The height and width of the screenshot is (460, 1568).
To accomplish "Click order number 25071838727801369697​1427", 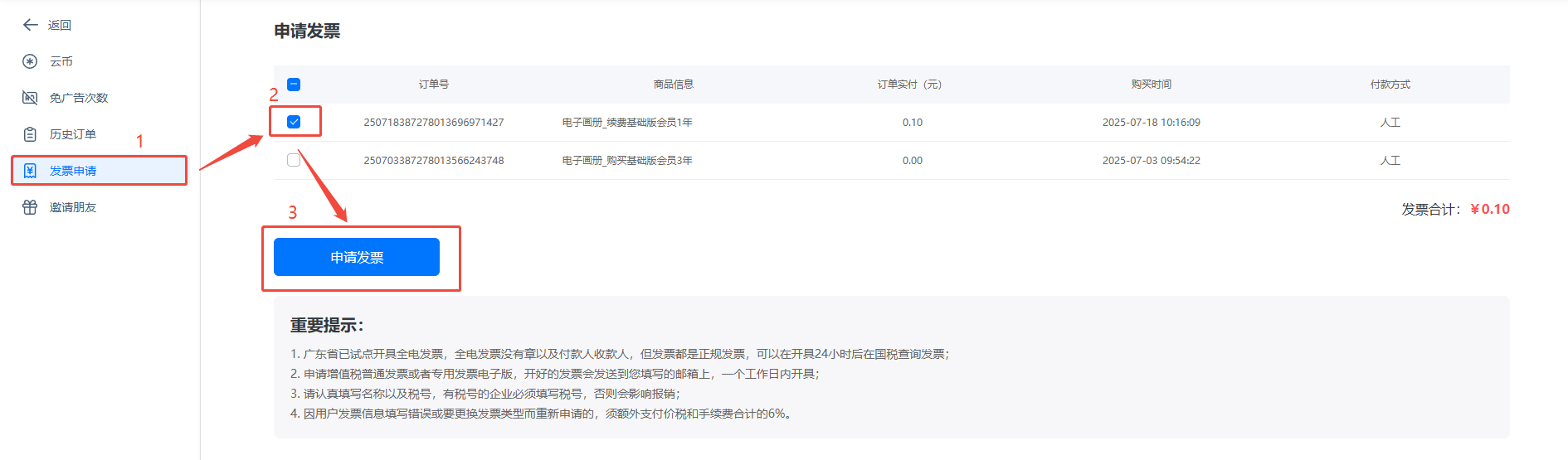I will coord(434,122).
